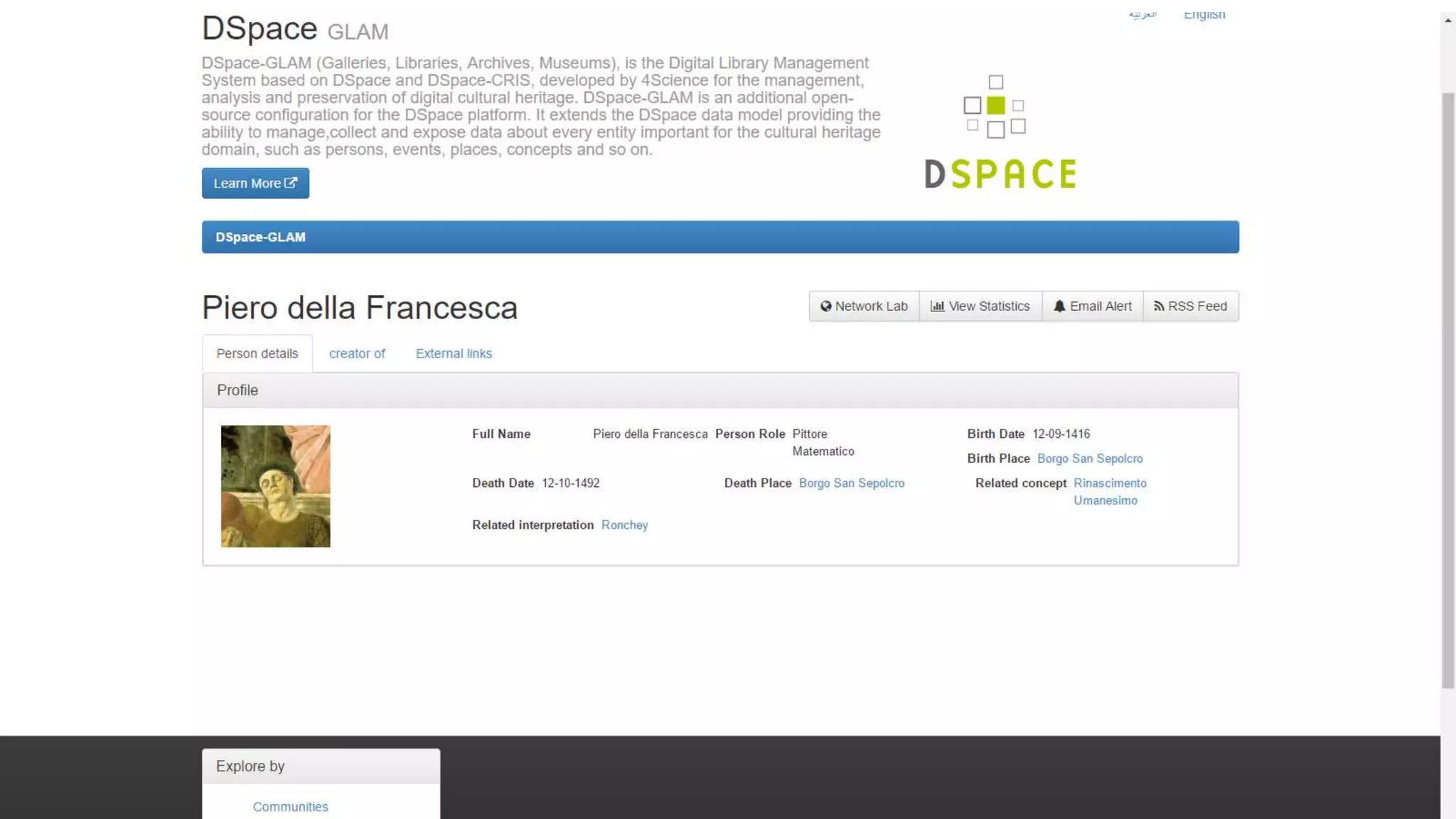
Task: Click the external link icon on Learn More
Action: 291,183
